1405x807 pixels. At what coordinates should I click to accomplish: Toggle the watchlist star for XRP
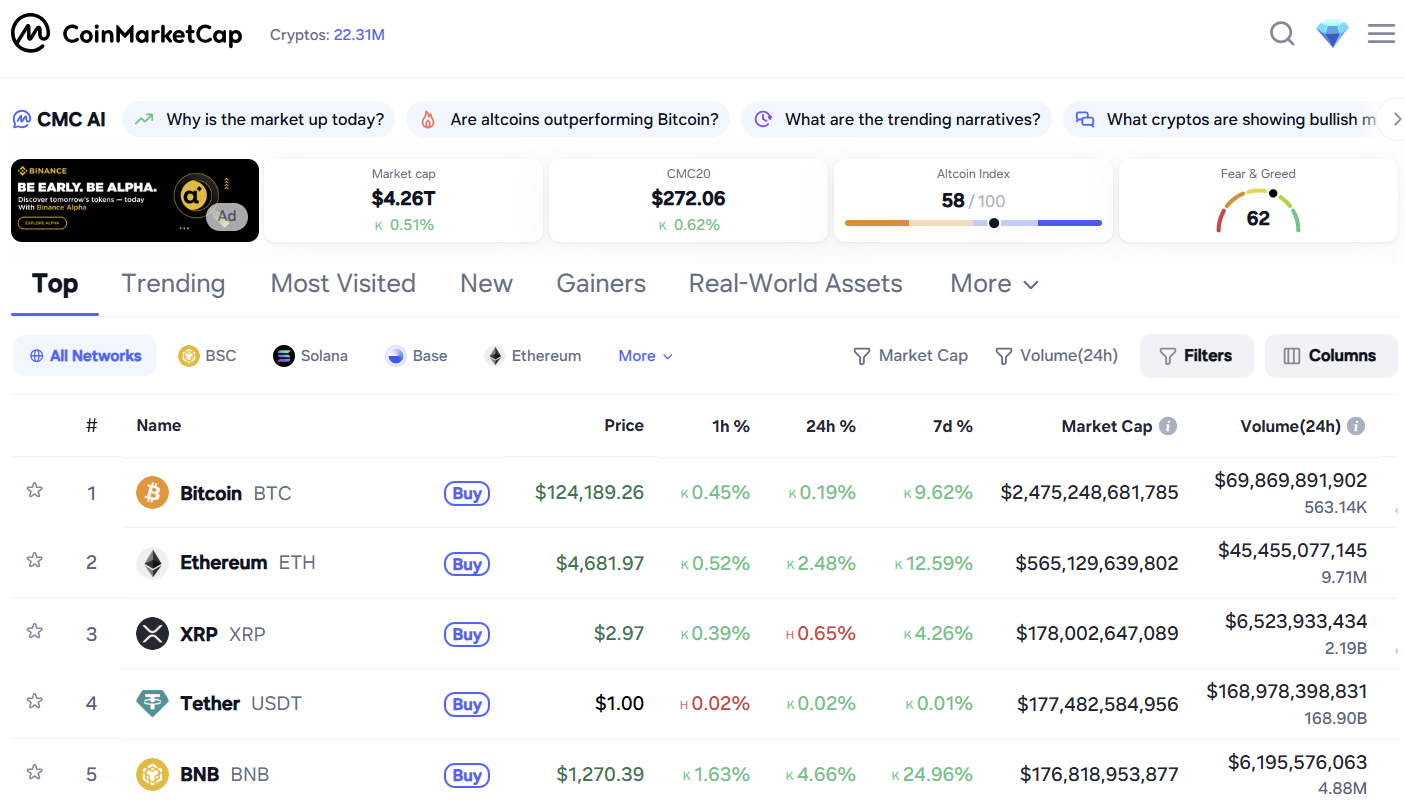pyautogui.click(x=35, y=631)
